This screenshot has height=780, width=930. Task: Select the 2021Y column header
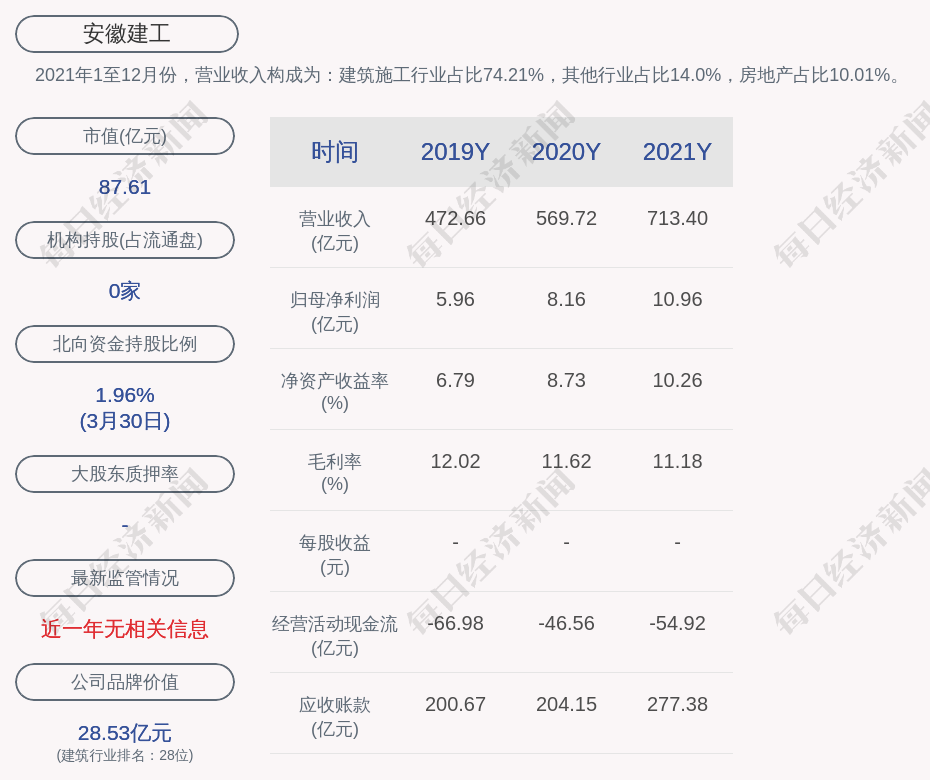pyautogui.click(x=677, y=152)
